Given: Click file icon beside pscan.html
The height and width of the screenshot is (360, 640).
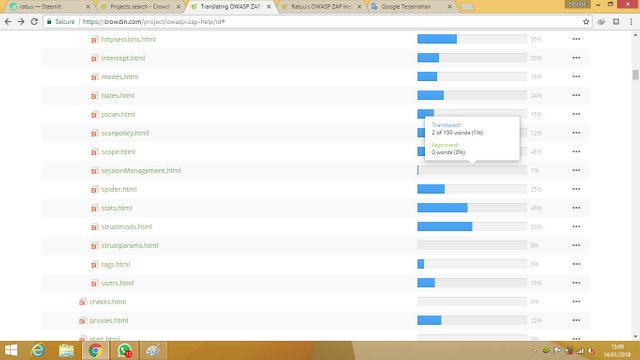Looking at the screenshot, I should 94,115.
